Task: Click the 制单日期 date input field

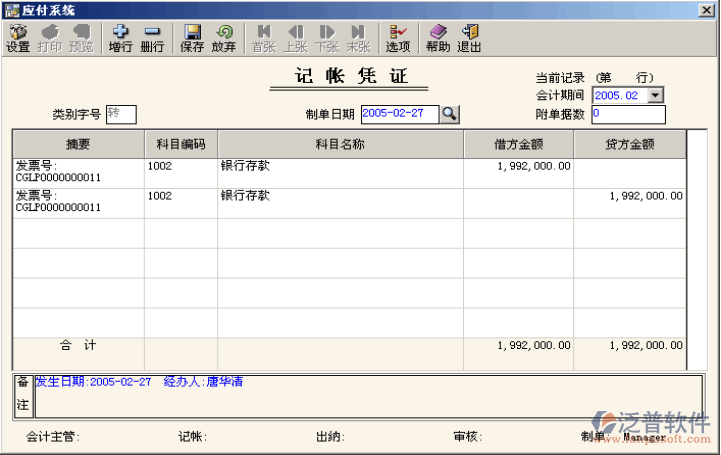Action: [399, 114]
